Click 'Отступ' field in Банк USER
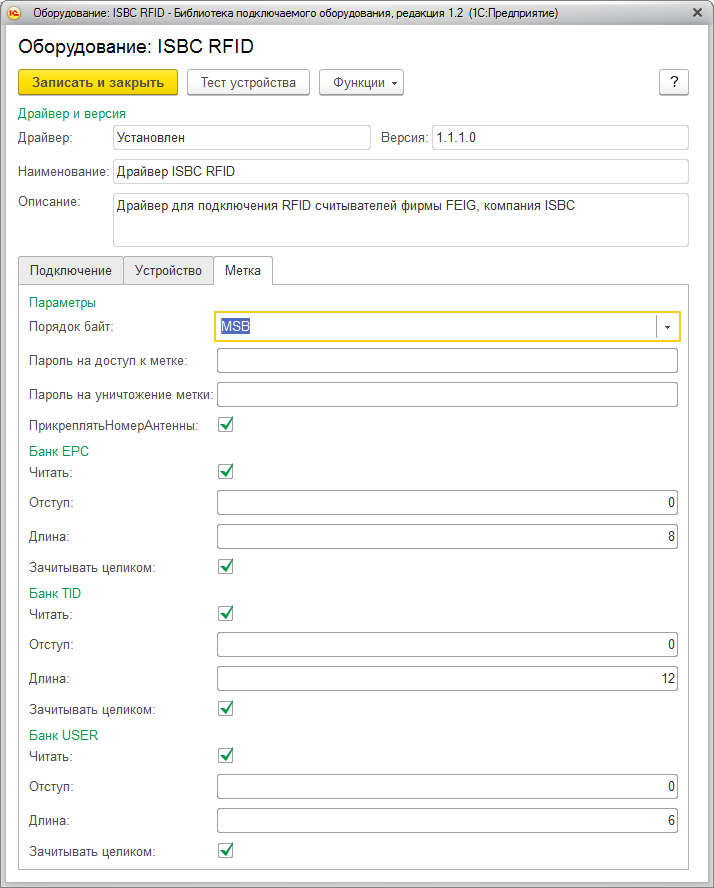This screenshot has width=714, height=888. [447, 787]
